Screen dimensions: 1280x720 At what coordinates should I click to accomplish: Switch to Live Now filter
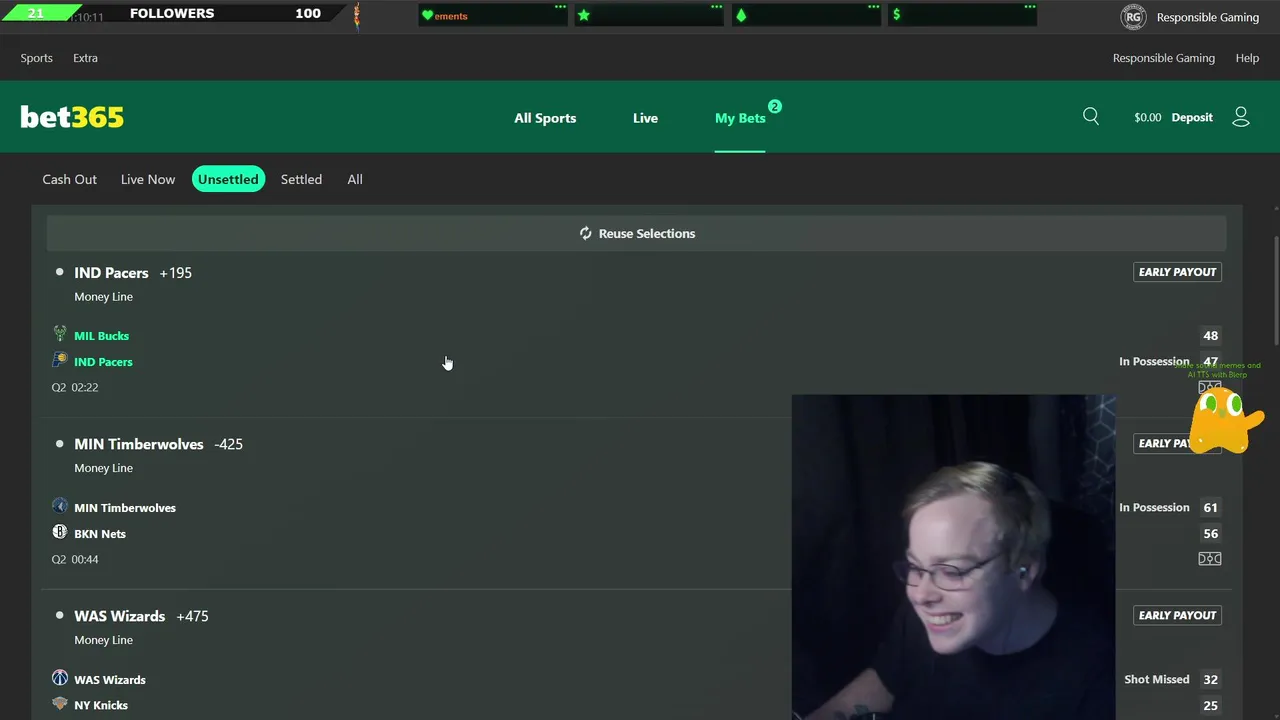tap(148, 179)
